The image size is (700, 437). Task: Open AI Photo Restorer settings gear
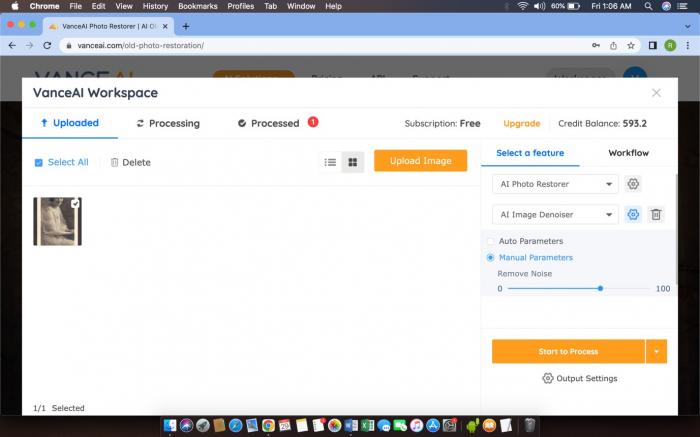pos(633,184)
